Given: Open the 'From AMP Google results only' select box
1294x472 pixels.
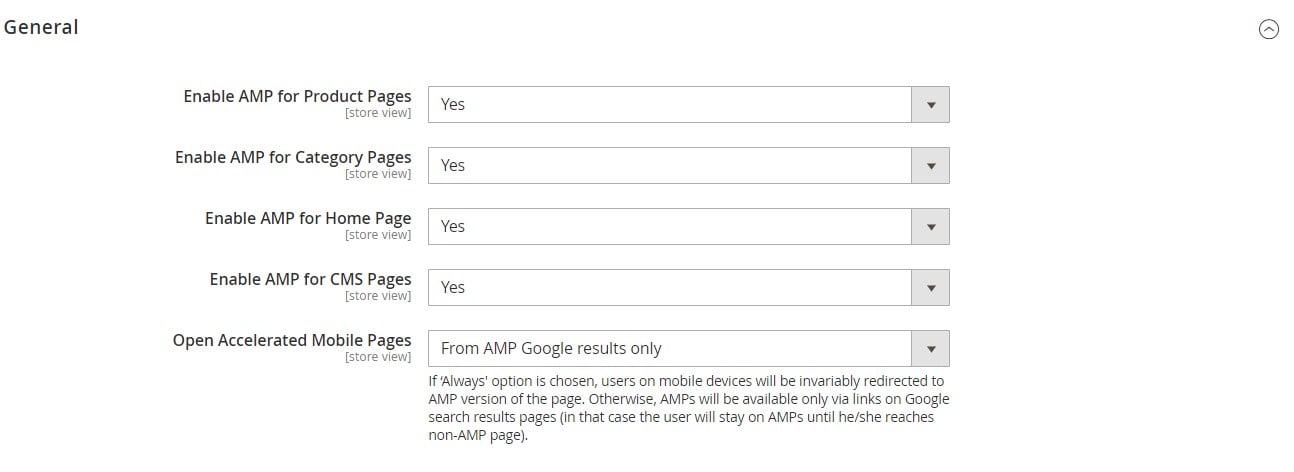Looking at the screenshot, I should click(x=688, y=348).
